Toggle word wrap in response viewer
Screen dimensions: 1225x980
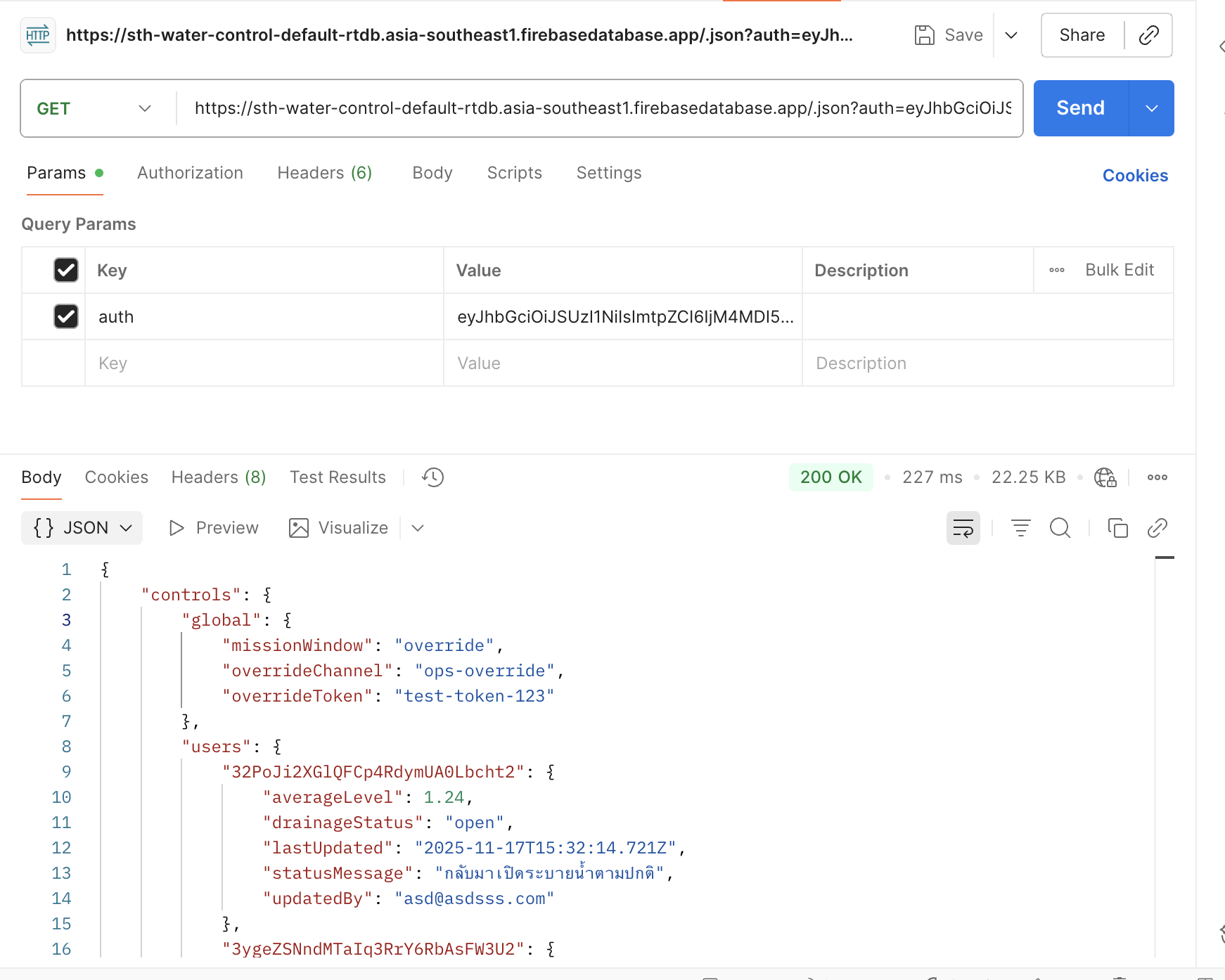(963, 528)
